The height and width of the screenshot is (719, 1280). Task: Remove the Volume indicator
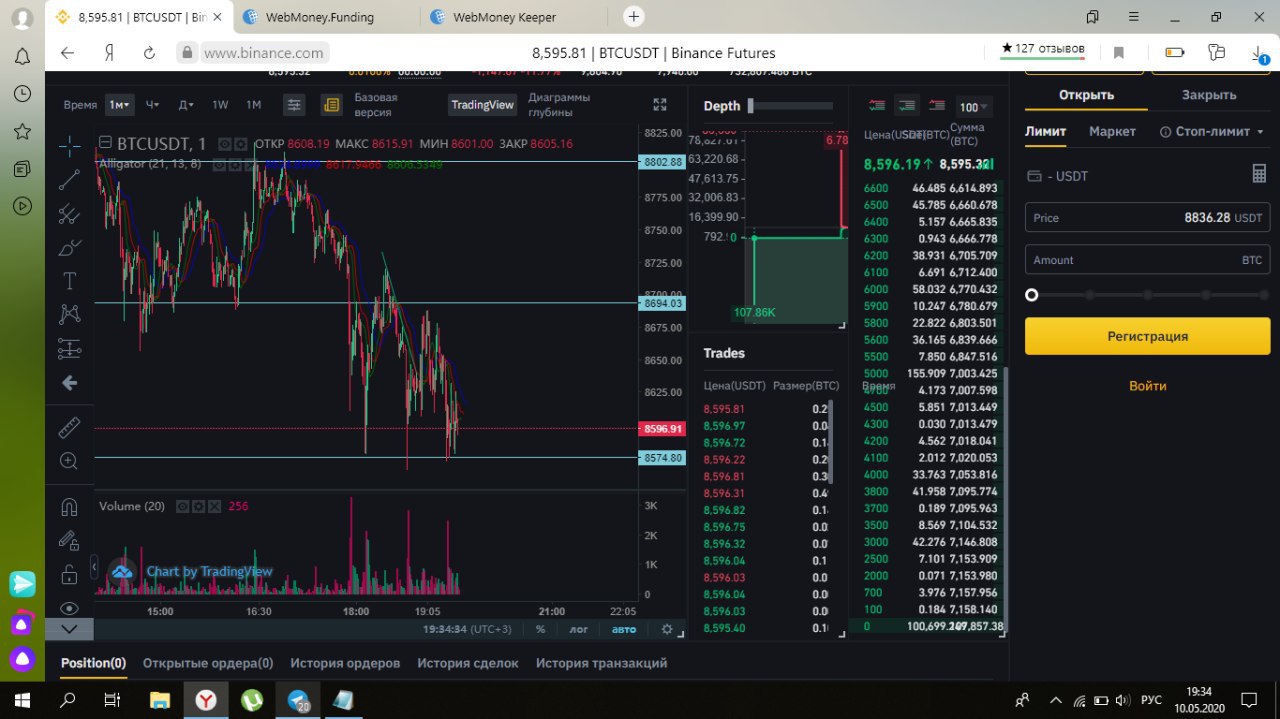[x=213, y=507]
